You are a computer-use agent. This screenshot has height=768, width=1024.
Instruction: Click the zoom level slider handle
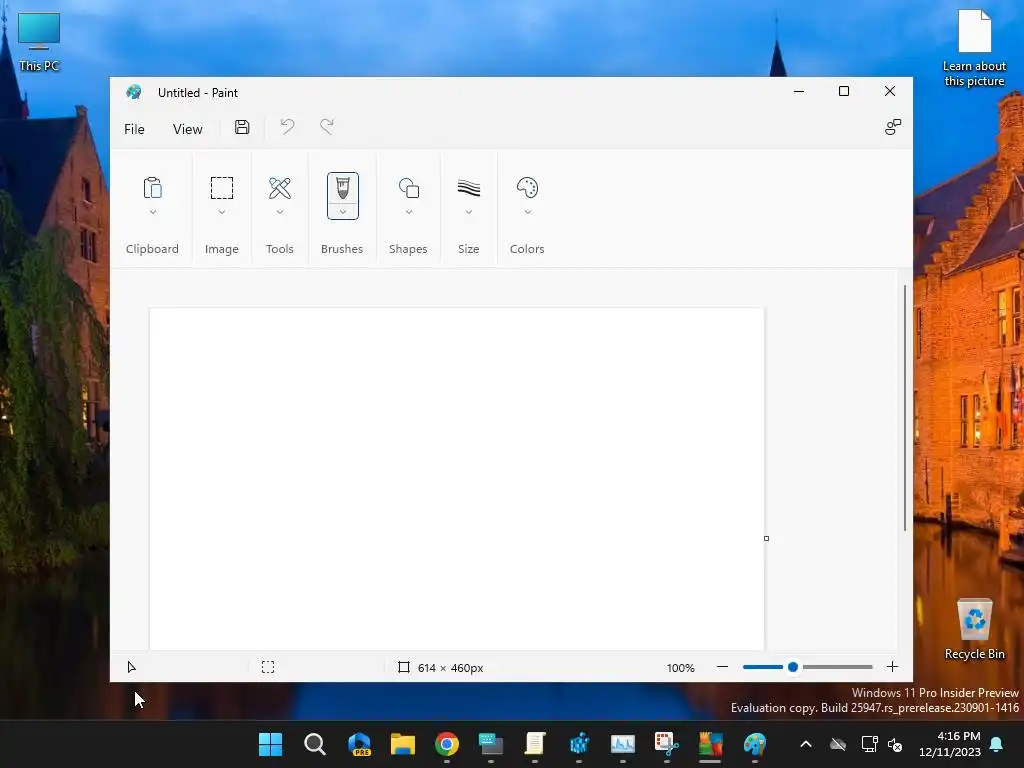point(793,667)
